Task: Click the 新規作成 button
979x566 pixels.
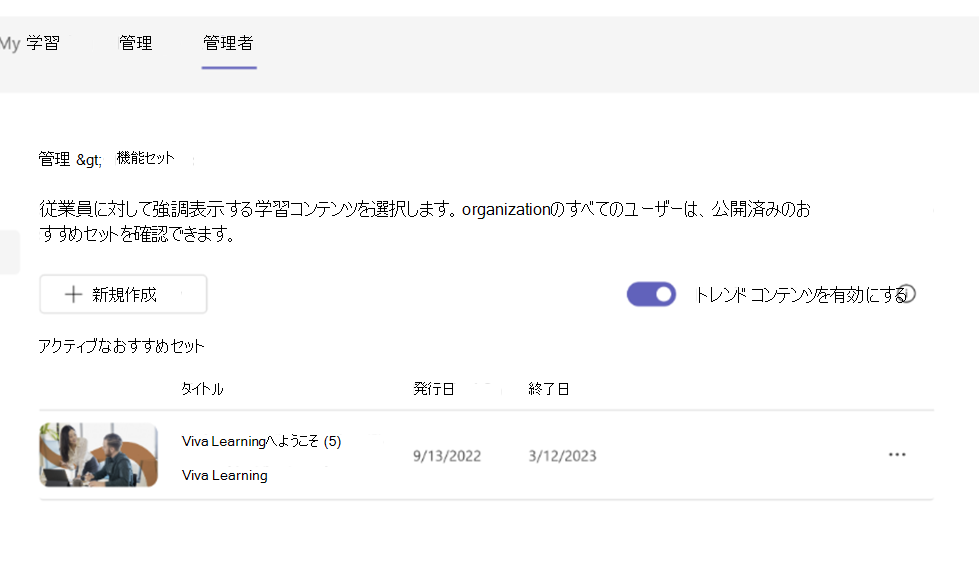Action: tap(123, 294)
